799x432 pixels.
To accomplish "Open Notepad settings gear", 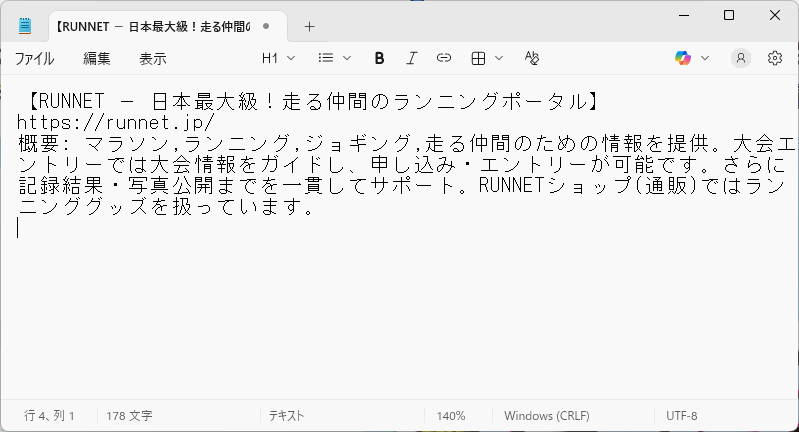I will tap(774, 58).
